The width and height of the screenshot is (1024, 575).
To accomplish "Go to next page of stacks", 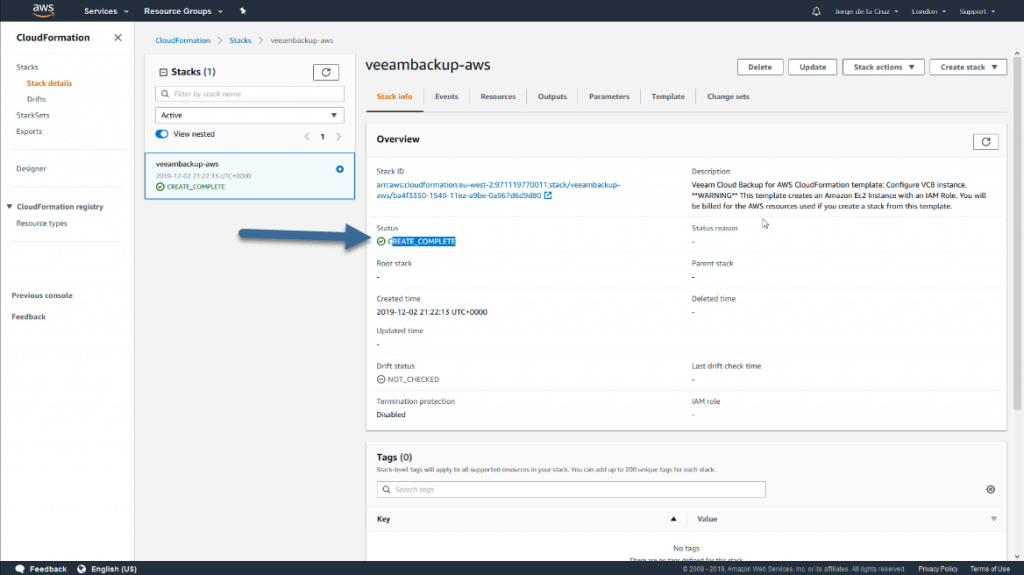I will click(x=338, y=137).
